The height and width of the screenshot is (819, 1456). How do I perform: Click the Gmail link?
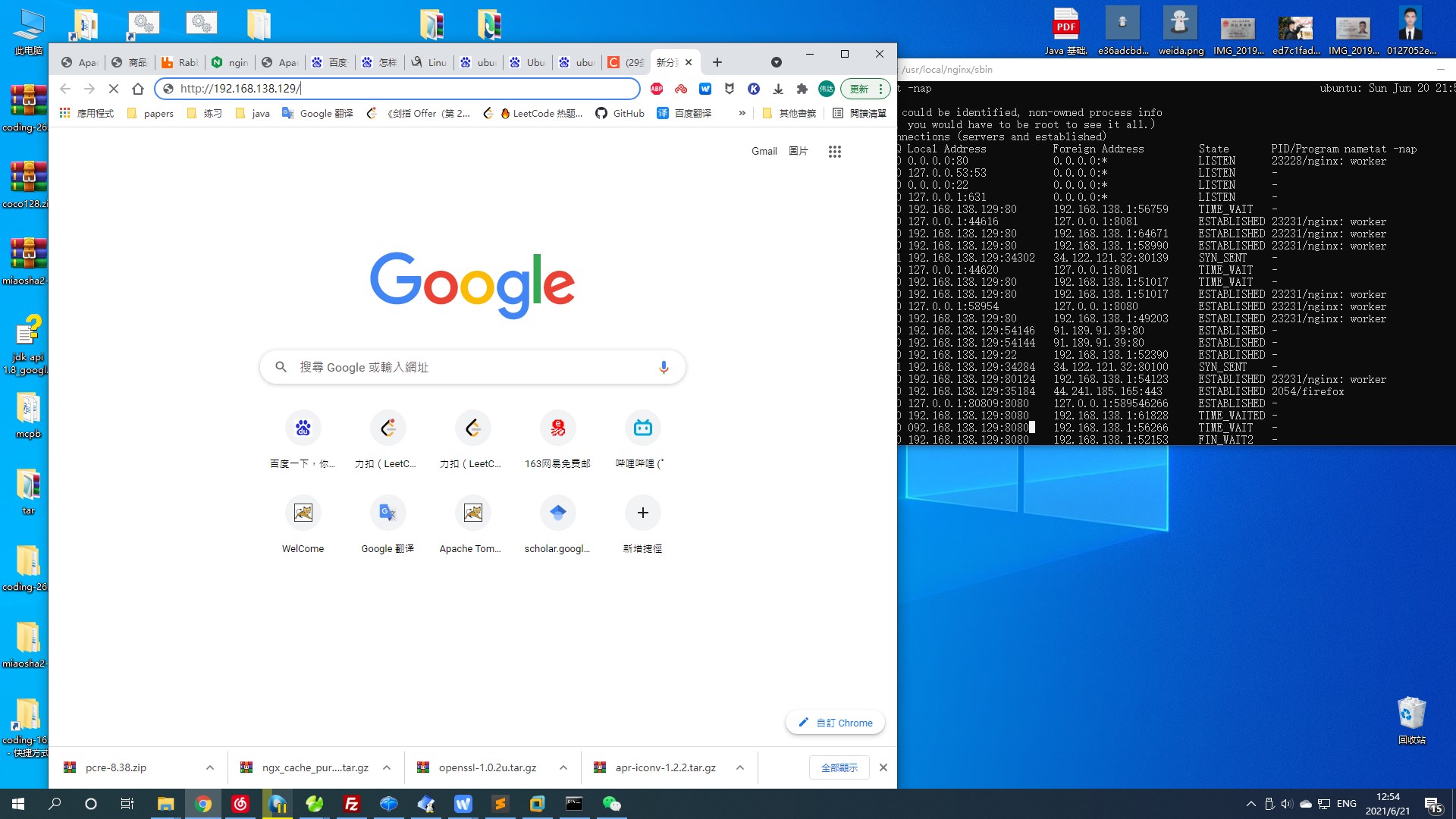click(764, 151)
